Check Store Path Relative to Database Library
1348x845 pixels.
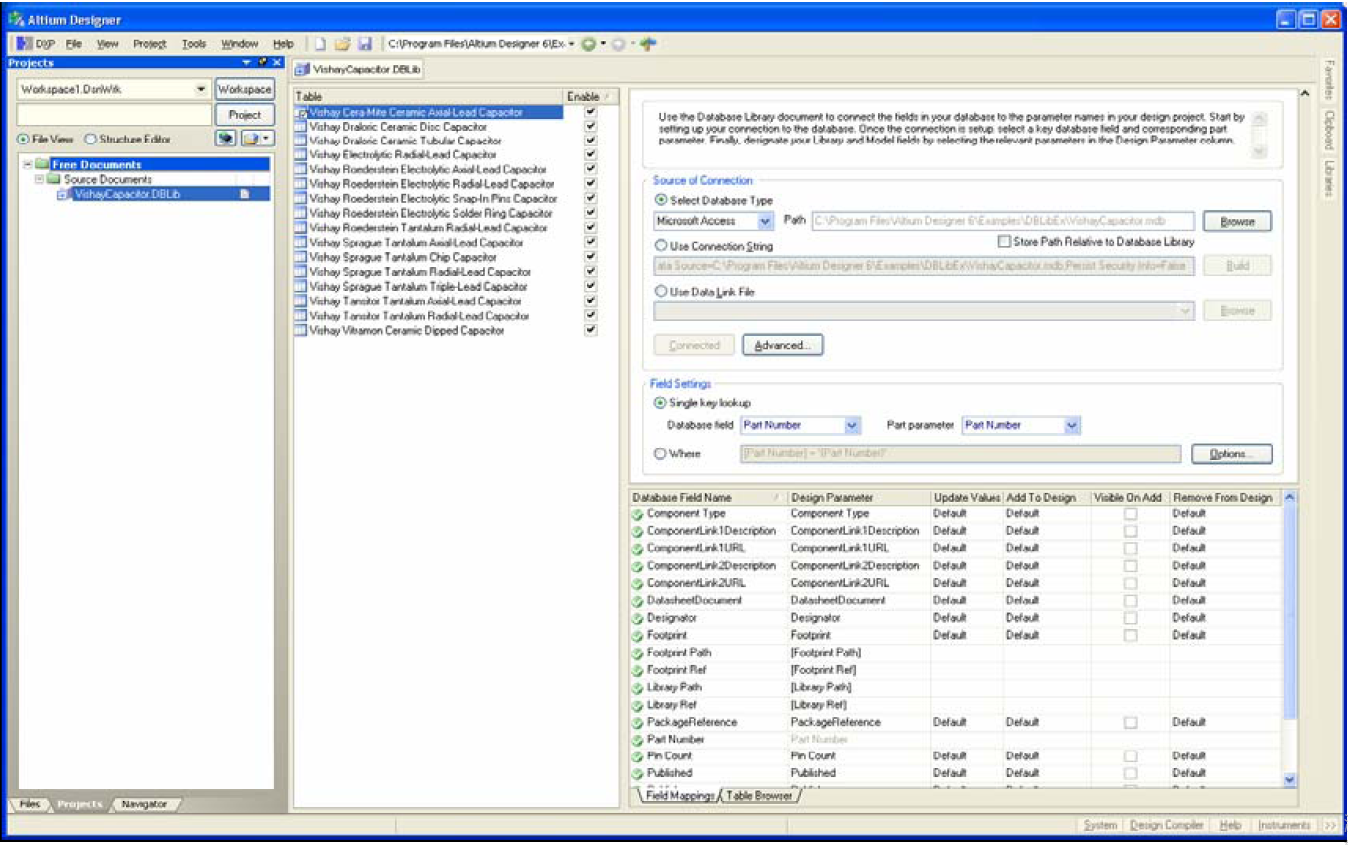1005,242
